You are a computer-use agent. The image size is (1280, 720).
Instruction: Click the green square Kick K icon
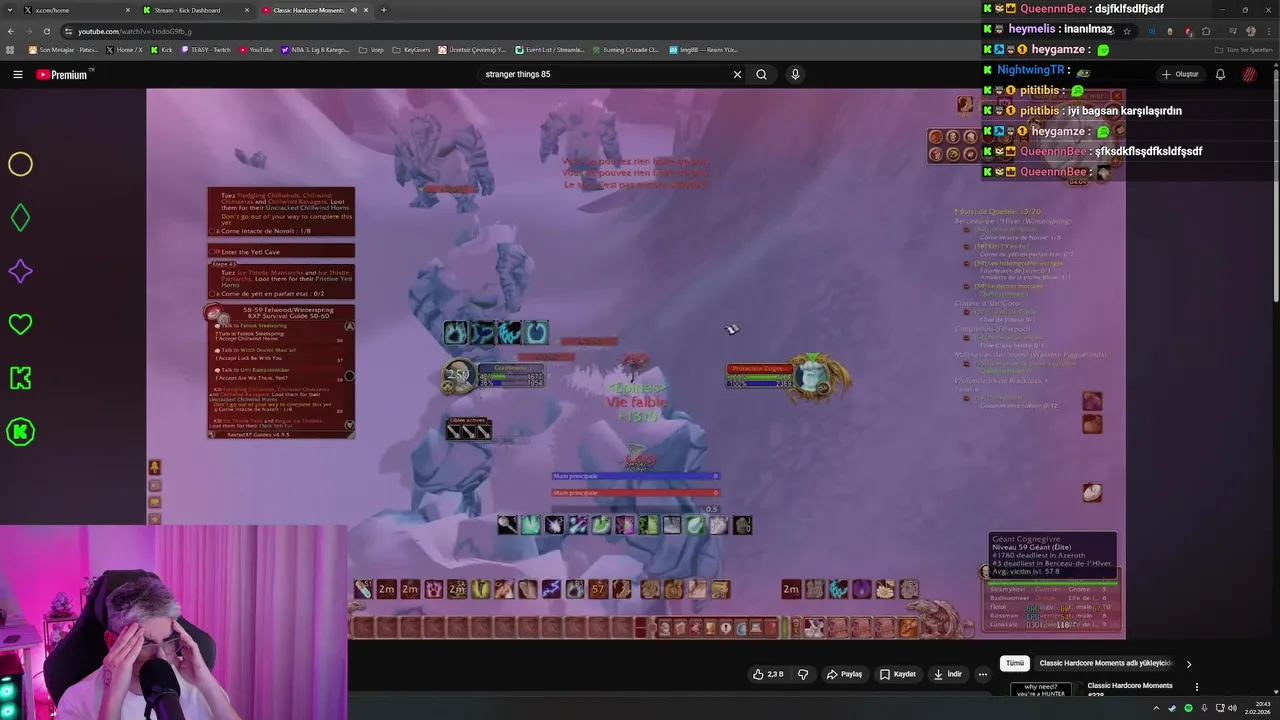point(20,378)
